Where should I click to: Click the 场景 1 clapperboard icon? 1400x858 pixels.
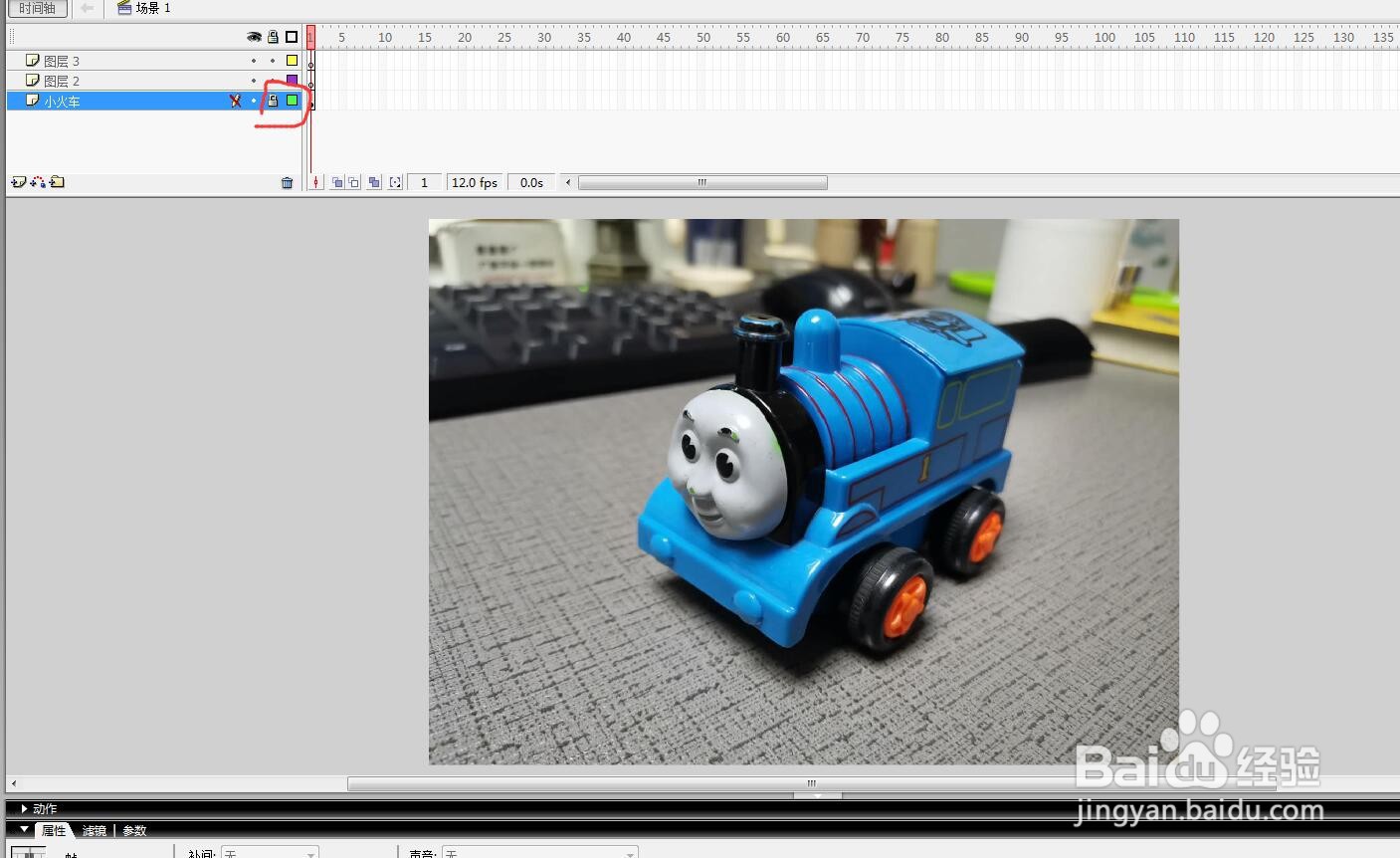pos(124,8)
